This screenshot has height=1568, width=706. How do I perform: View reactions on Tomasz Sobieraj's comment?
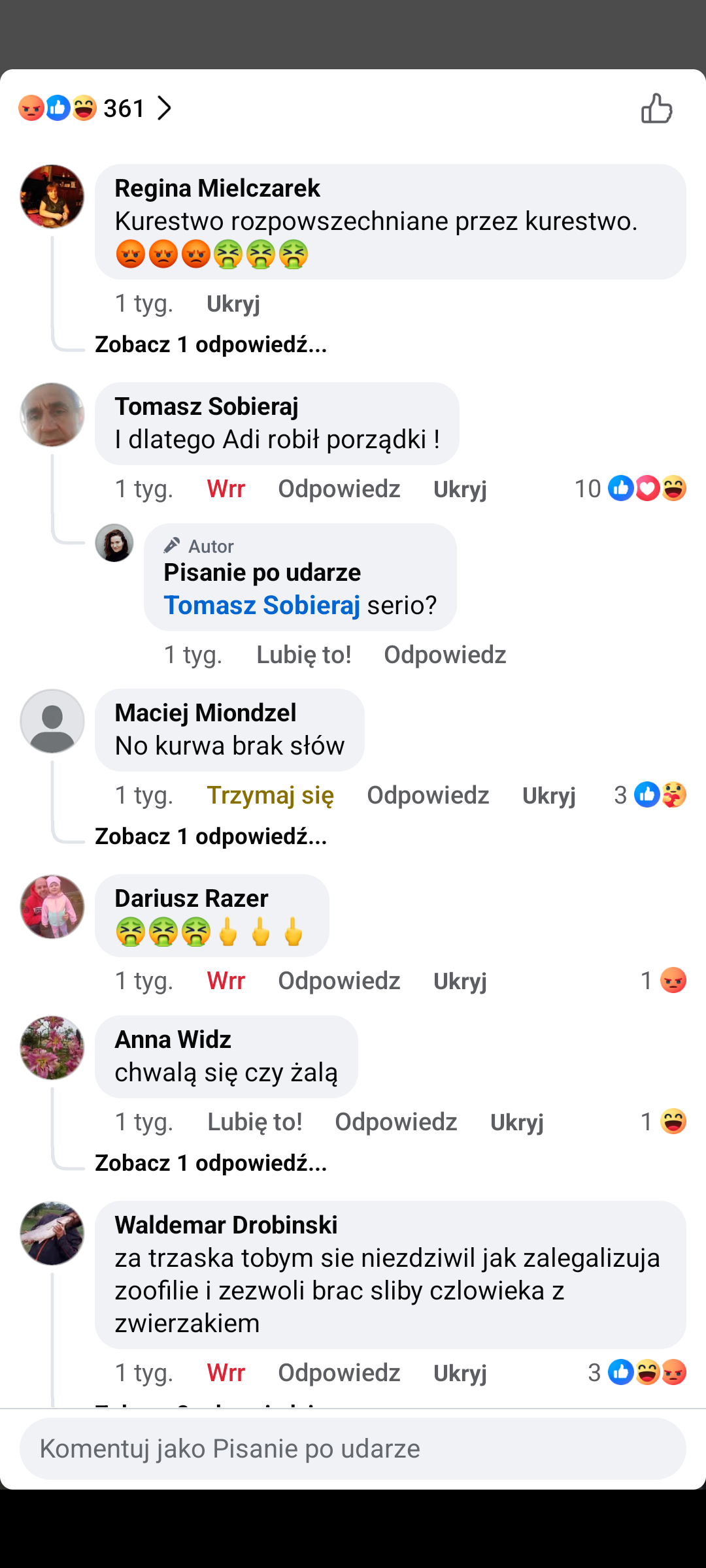(630, 489)
